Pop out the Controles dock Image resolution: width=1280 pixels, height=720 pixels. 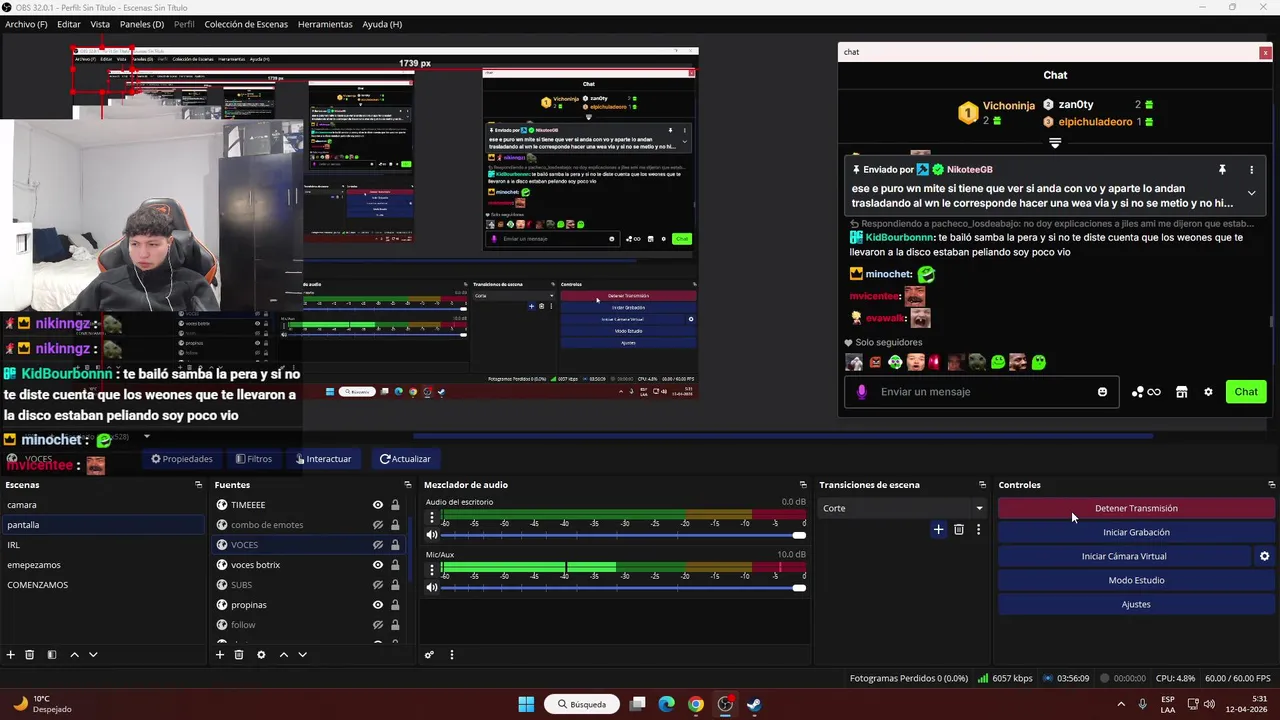coord(1271,485)
